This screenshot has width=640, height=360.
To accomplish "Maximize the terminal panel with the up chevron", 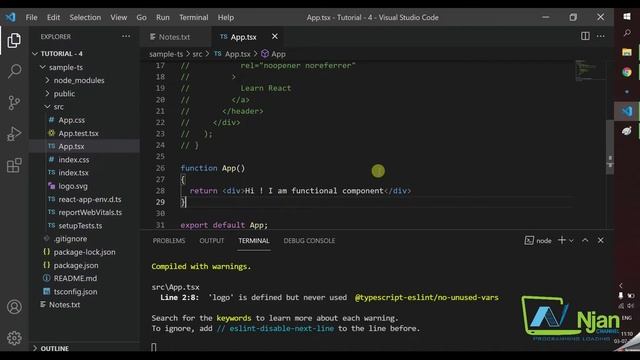I will pyautogui.click(x=585, y=240).
